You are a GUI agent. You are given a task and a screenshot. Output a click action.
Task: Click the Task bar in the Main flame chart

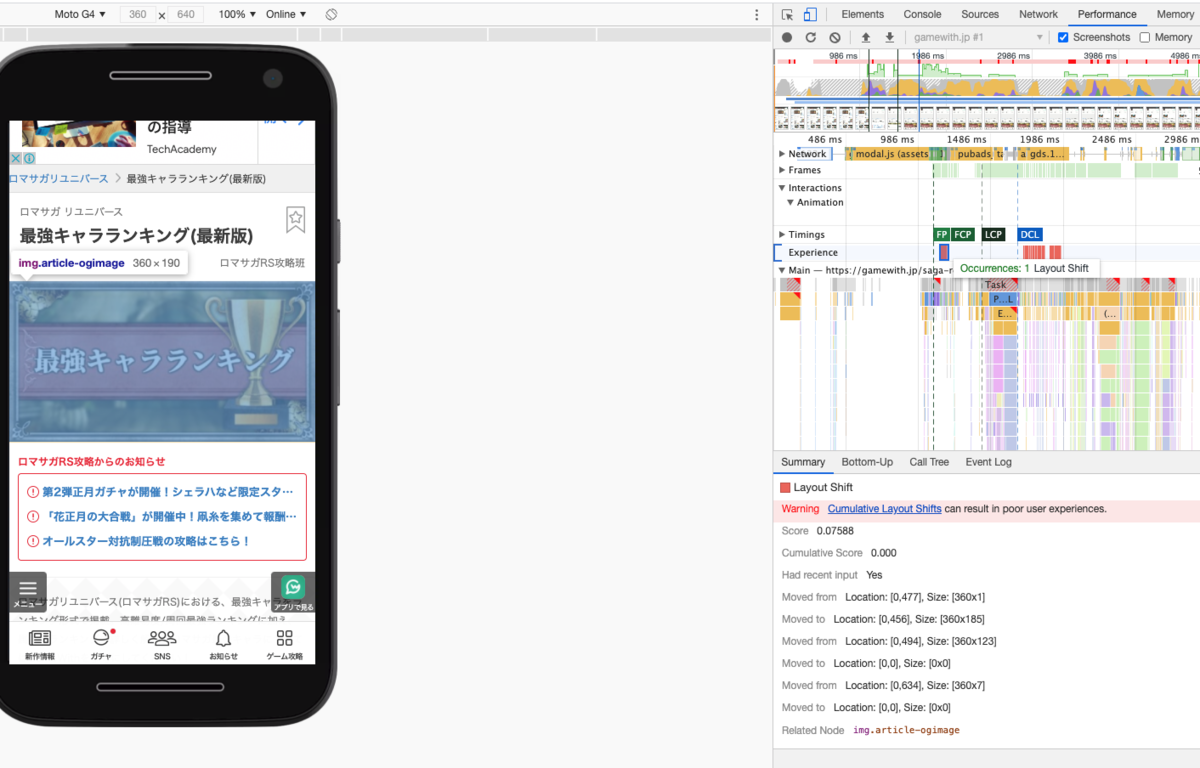pyautogui.click(x=995, y=285)
